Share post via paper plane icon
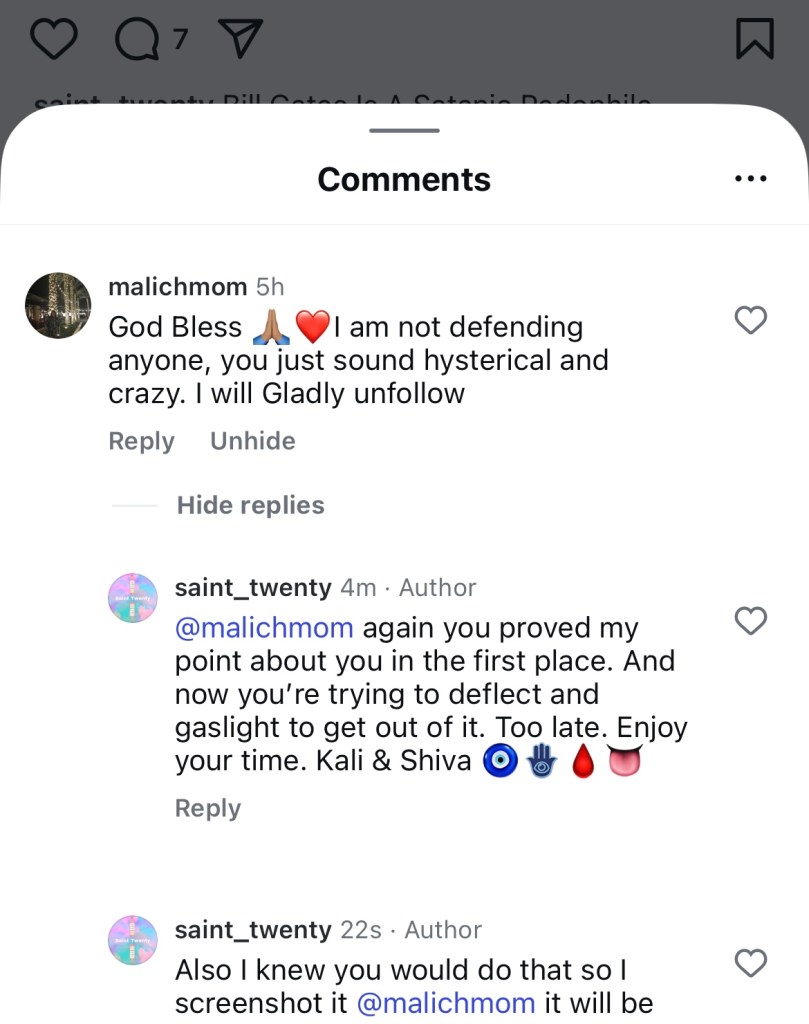The height and width of the screenshot is (1024, 809). [x=239, y=39]
